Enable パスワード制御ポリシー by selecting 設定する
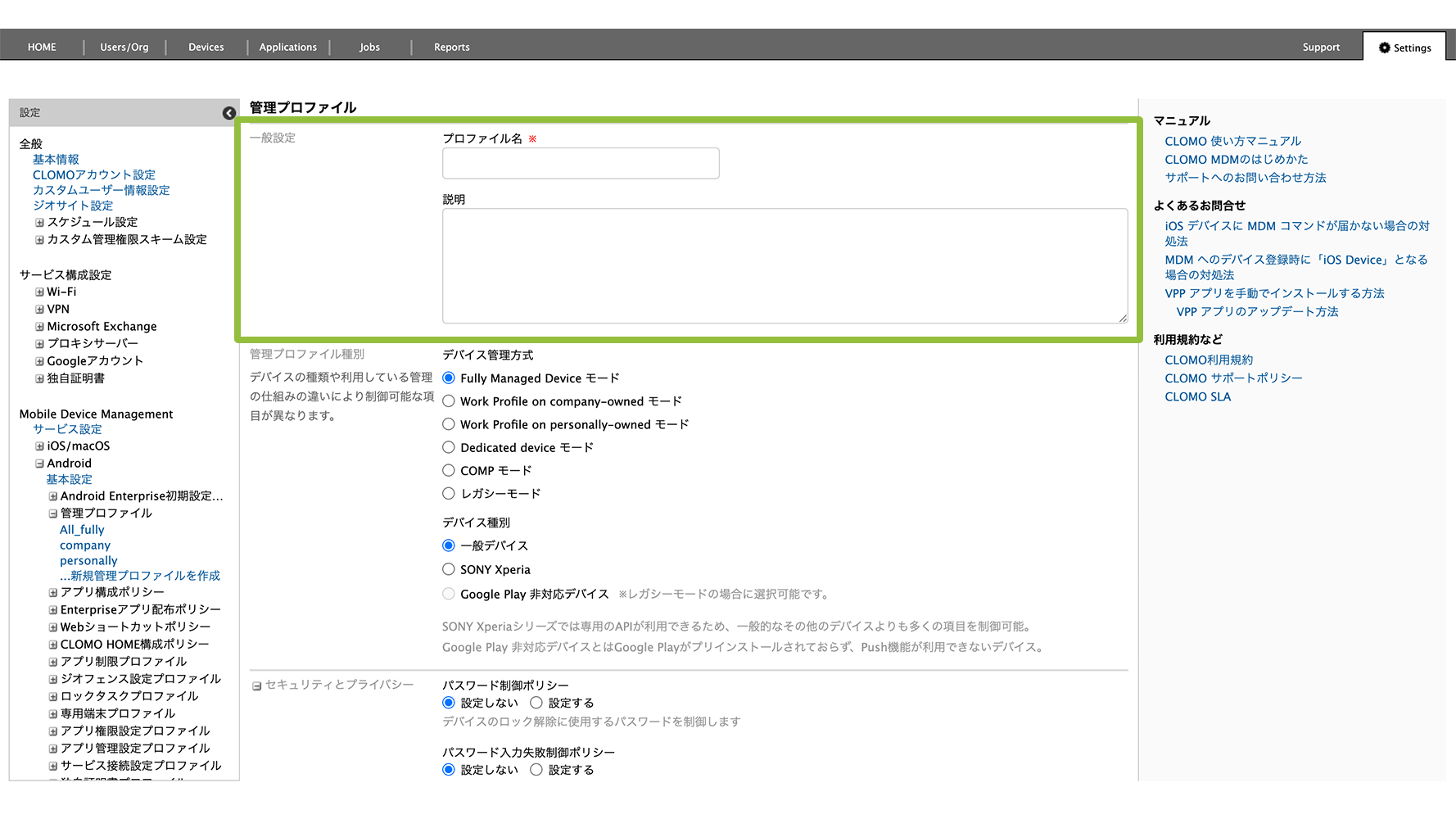Screen dimensions: 1456x819 point(536,703)
